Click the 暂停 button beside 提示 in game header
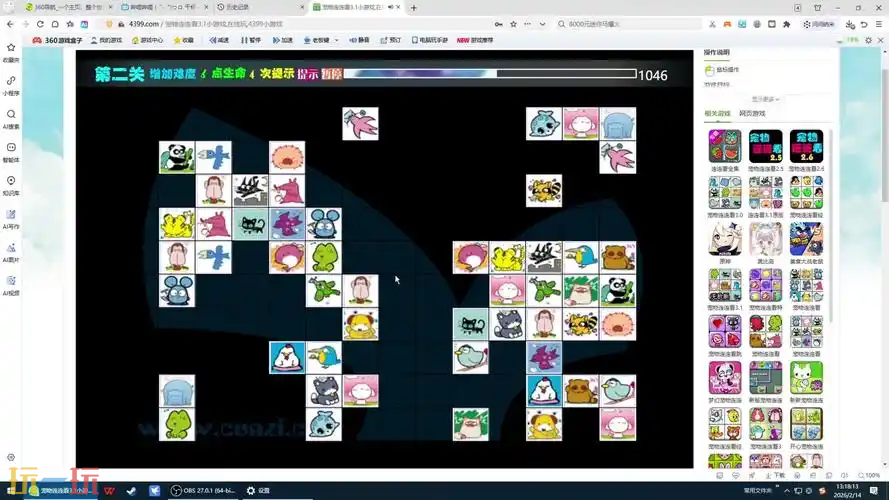This screenshot has width=889, height=500. pos(332,74)
